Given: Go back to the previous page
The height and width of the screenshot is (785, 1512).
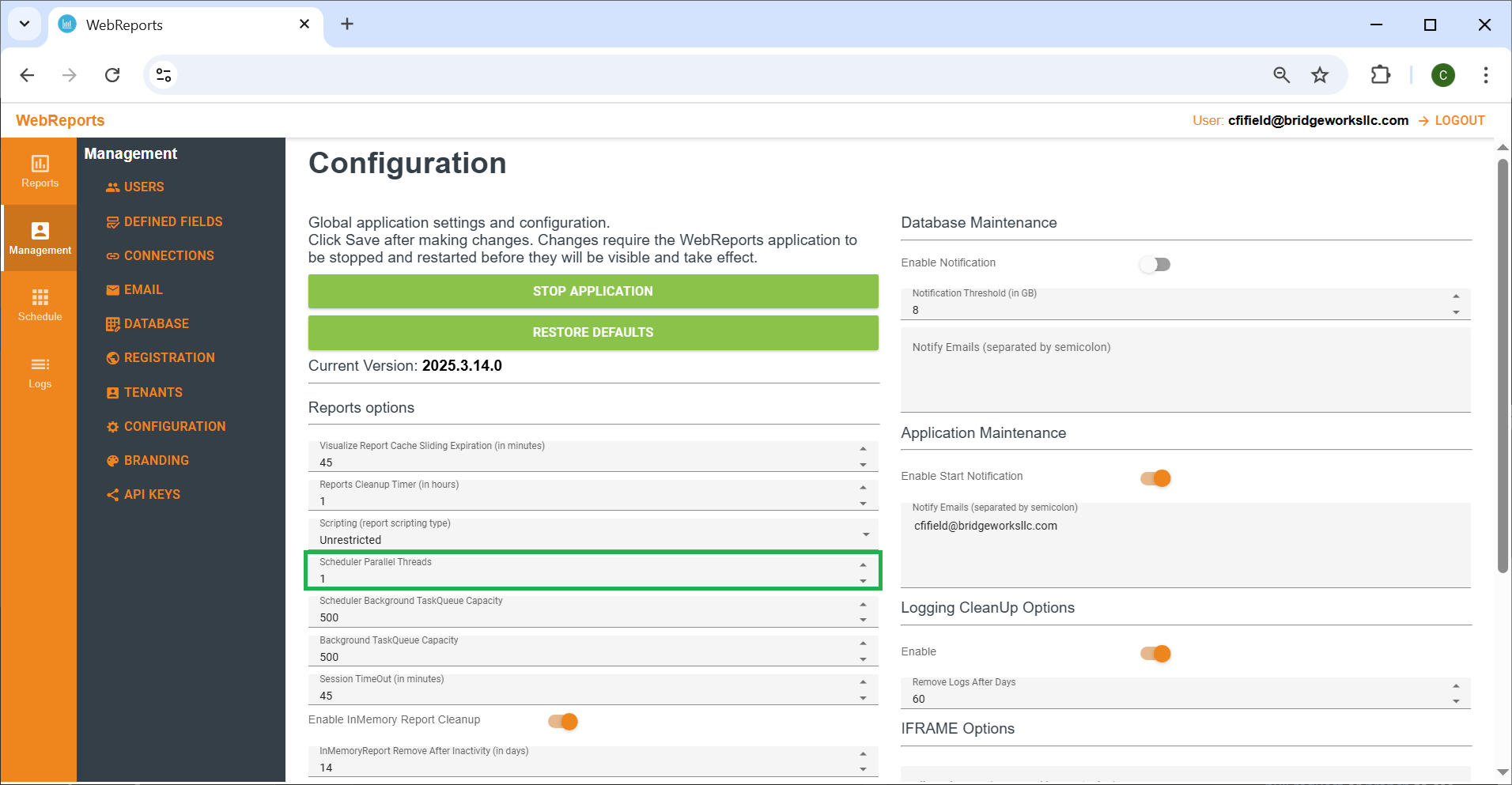Looking at the screenshot, I should point(27,75).
